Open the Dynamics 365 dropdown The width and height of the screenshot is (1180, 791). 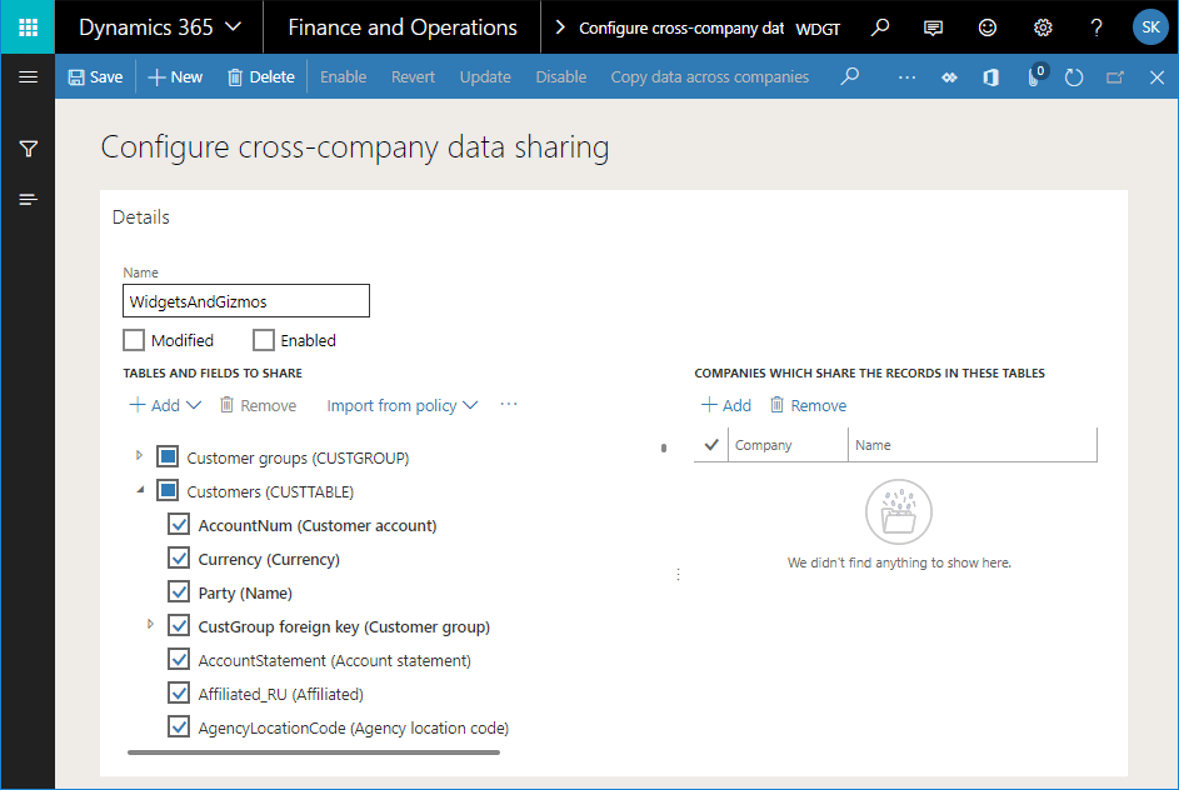(160, 27)
